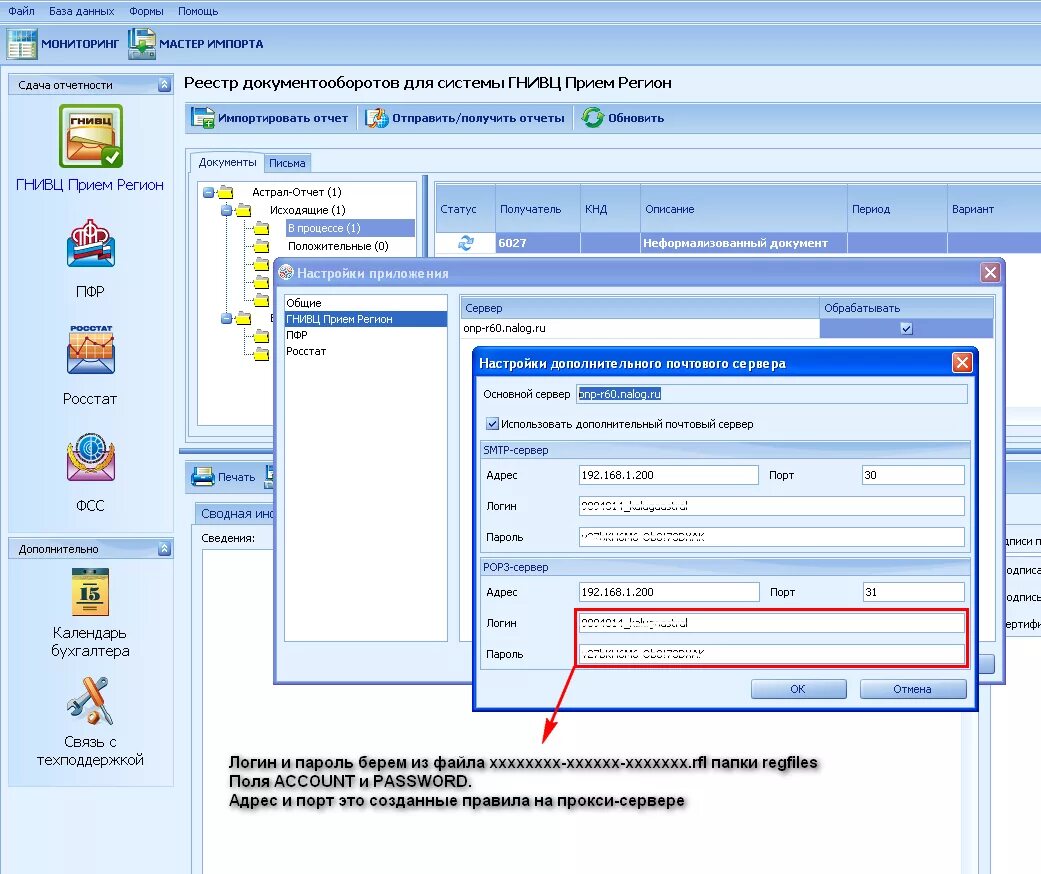
Task: Click folder icon of Астрал-Отчет node
Action: [x=226, y=192]
